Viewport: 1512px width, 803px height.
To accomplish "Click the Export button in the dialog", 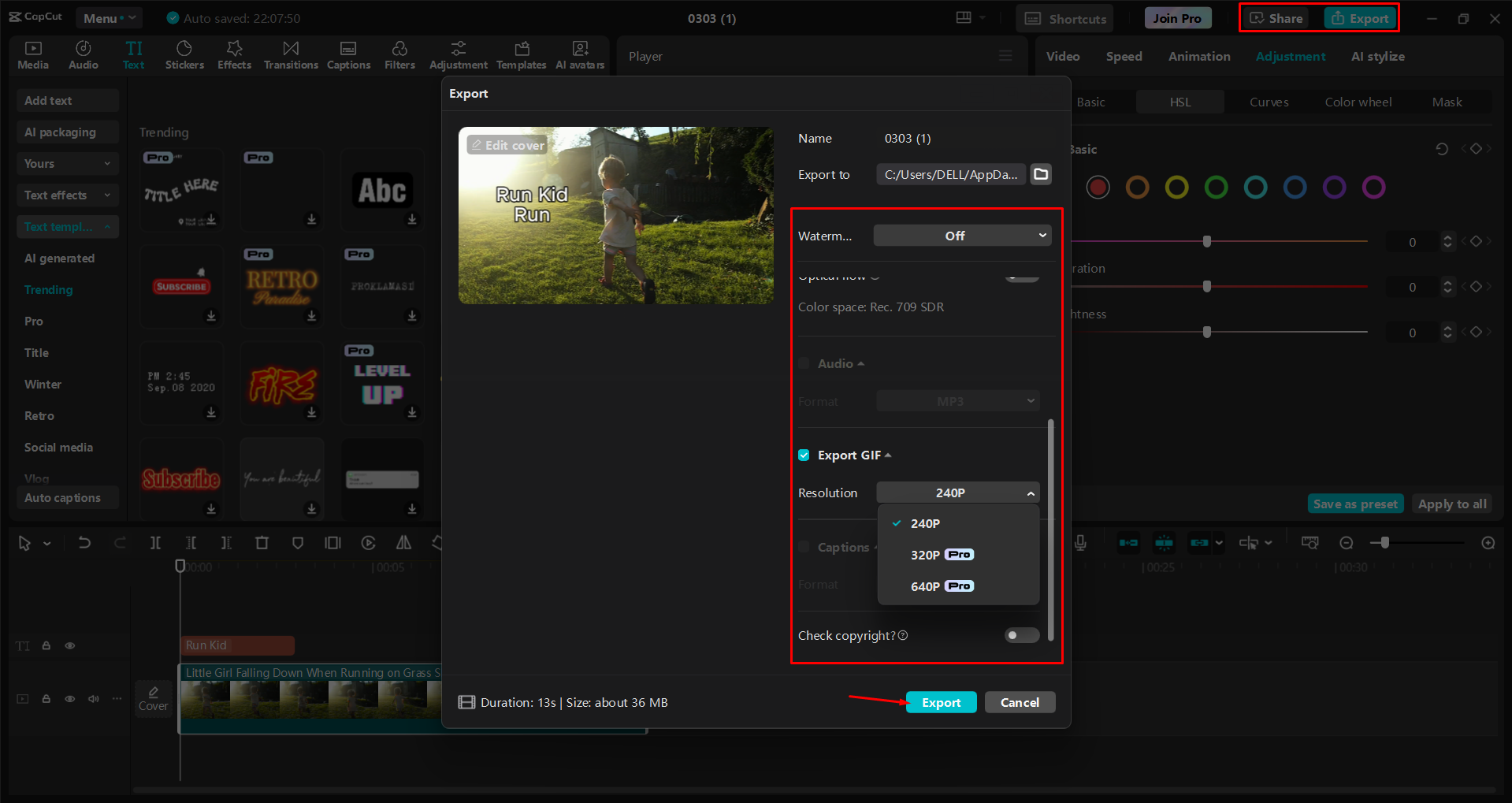I will click(x=941, y=701).
